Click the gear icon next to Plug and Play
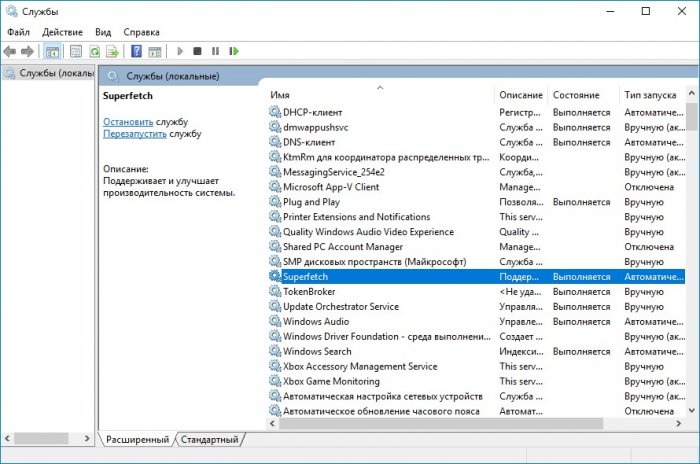700x464 pixels. 275,201
